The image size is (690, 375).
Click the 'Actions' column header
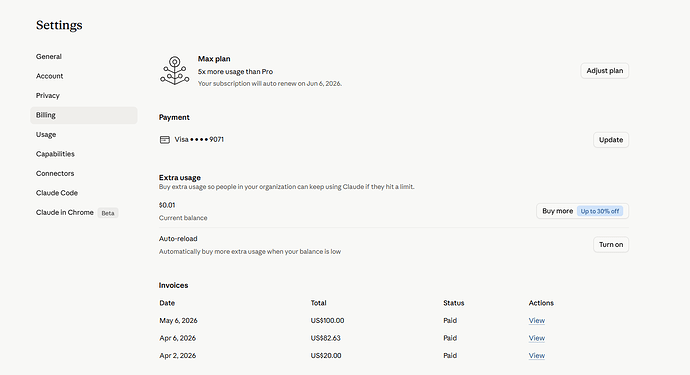click(541, 303)
